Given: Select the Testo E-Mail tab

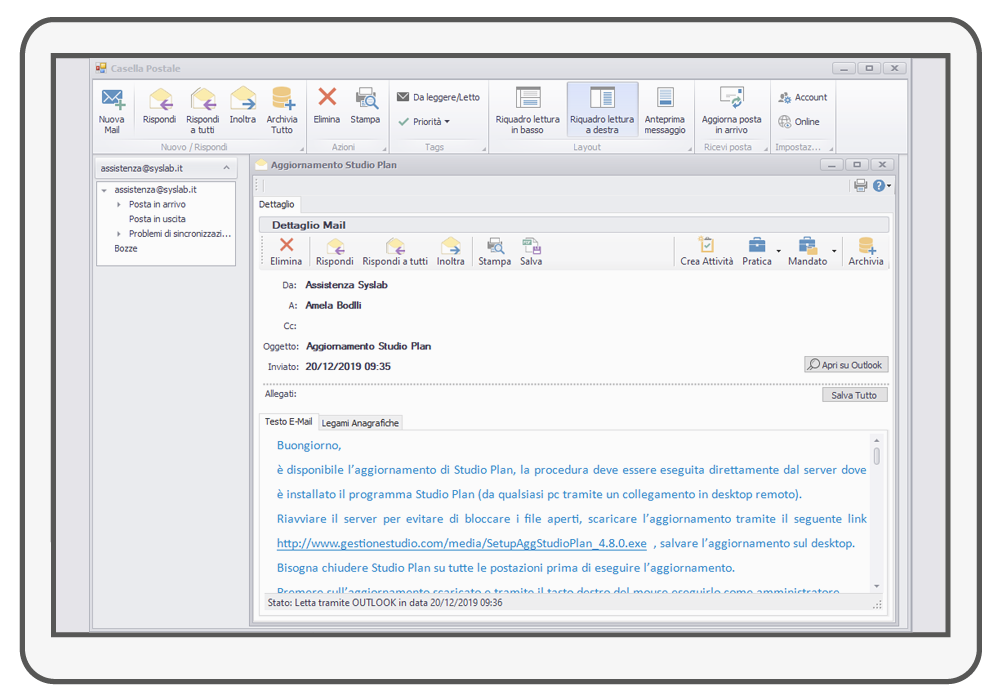Looking at the screenshot, I should [x=288, y=422].
